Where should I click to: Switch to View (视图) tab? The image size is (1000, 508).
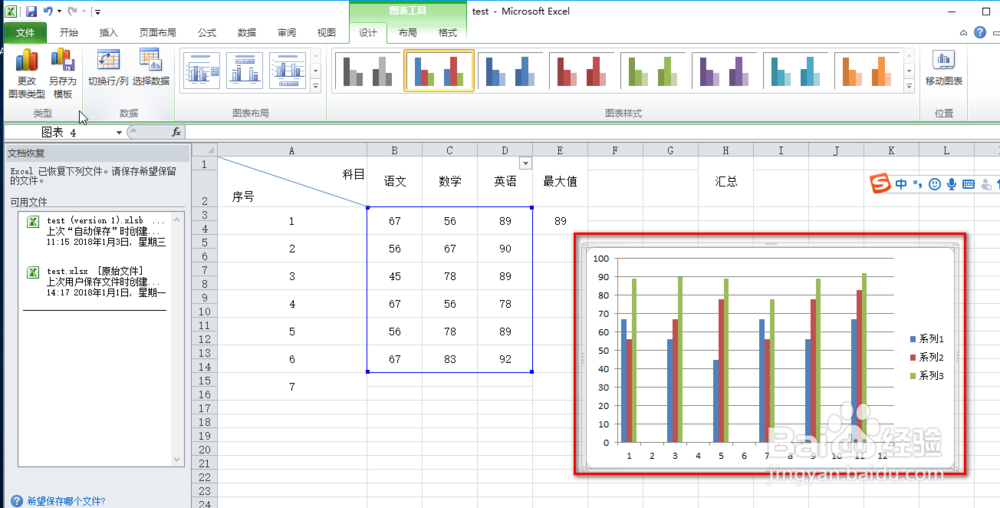pyautogui.click(x=327, y=33)
